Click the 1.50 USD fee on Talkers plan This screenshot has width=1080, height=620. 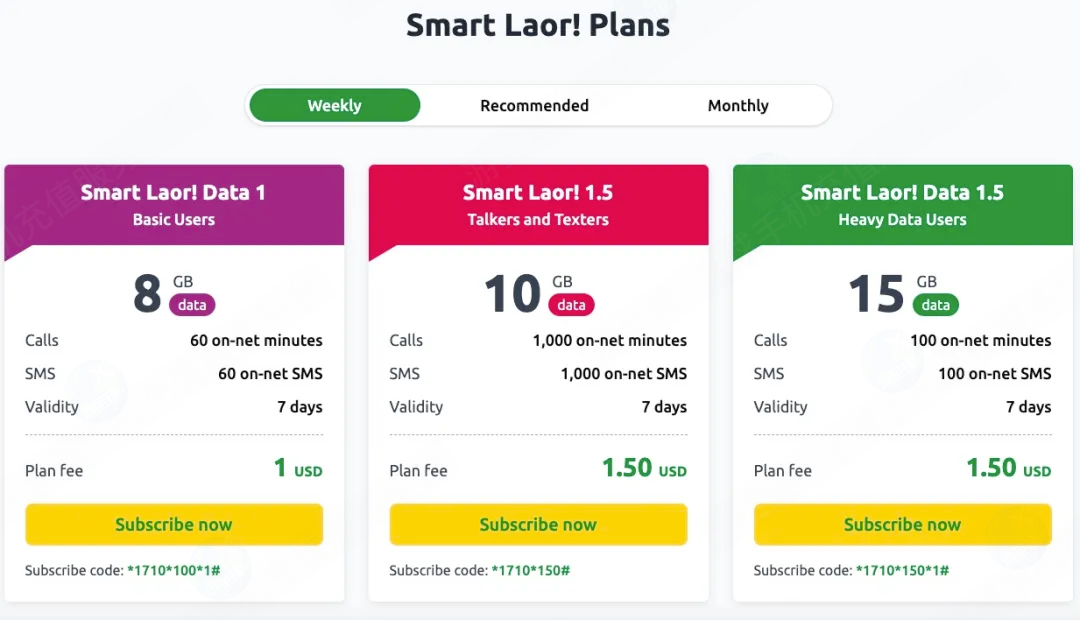tap(644, 468)
